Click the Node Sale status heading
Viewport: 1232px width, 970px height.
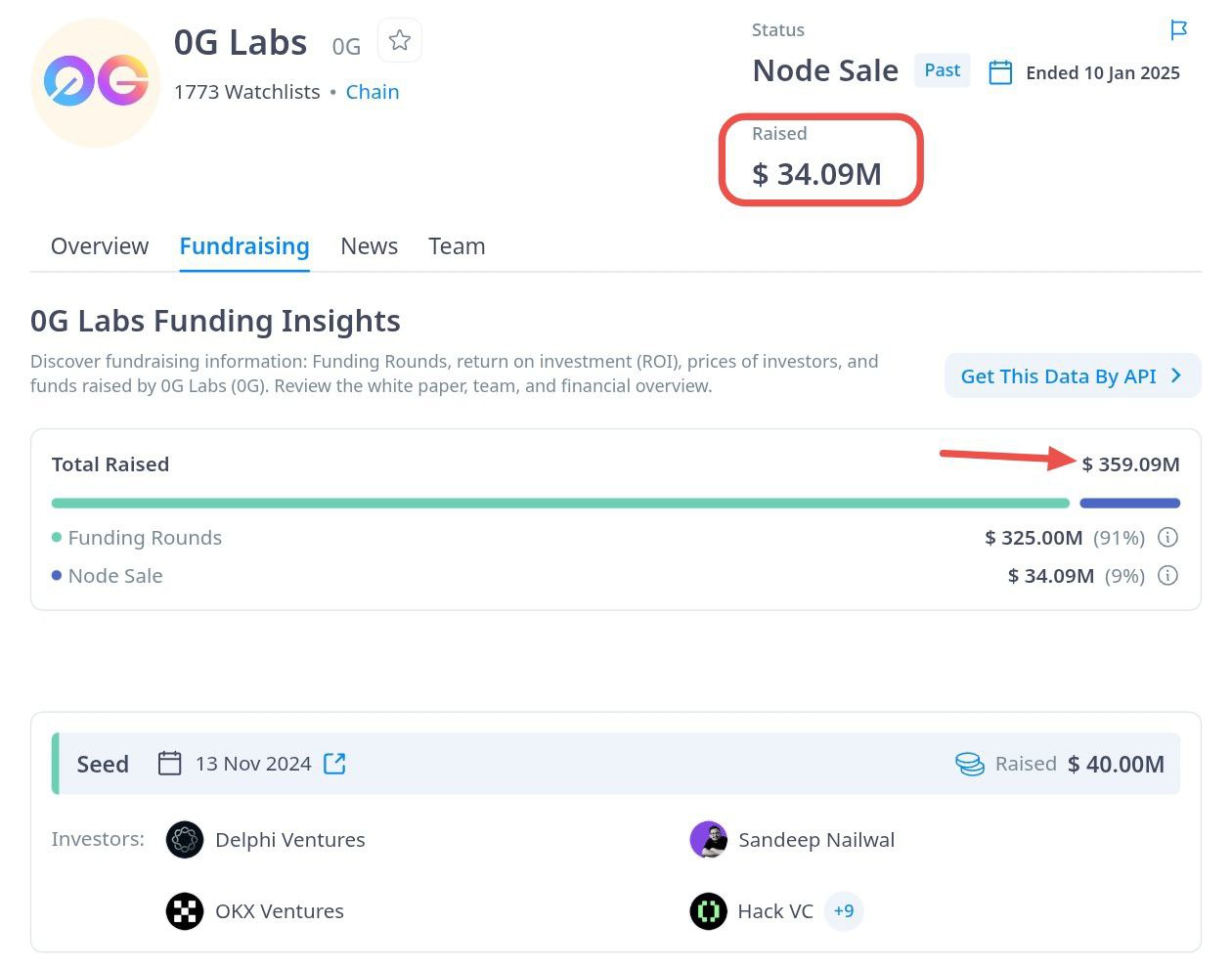[825, 70]
